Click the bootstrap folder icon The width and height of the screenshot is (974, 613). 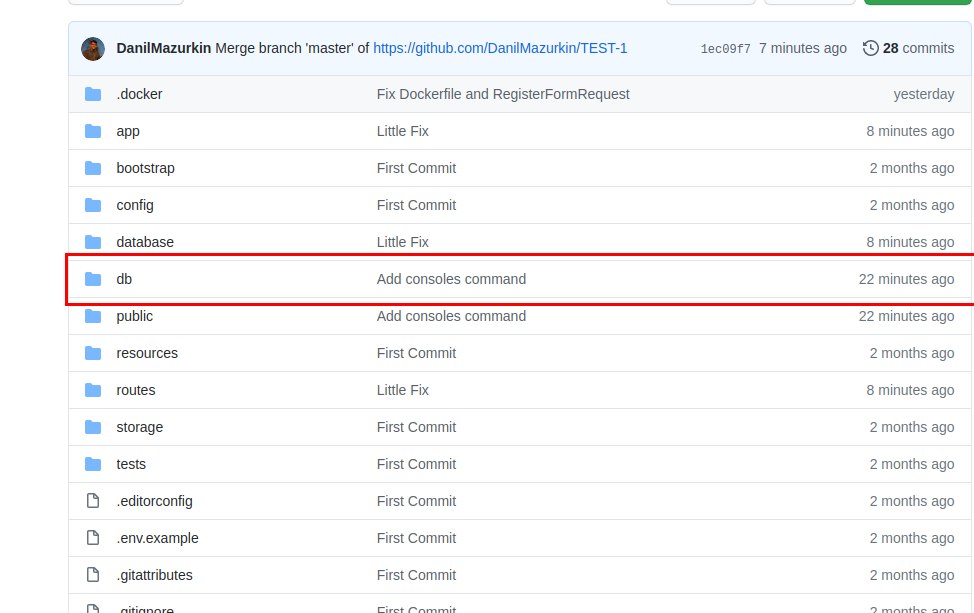(x=93, y=168)
